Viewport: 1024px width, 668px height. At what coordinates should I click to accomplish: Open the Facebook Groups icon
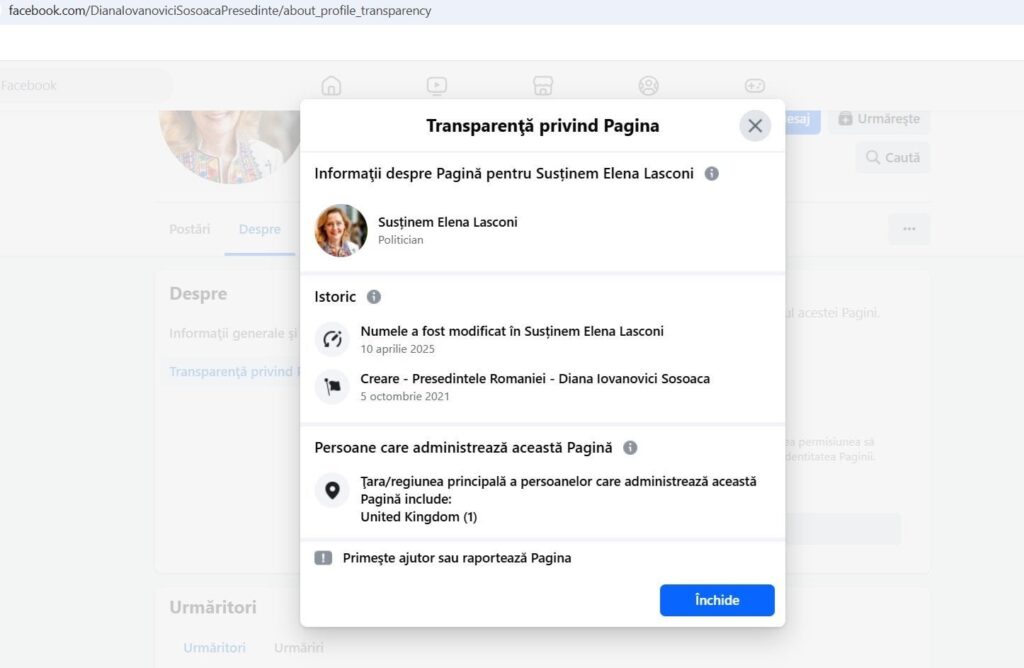(x=648, y=86)
